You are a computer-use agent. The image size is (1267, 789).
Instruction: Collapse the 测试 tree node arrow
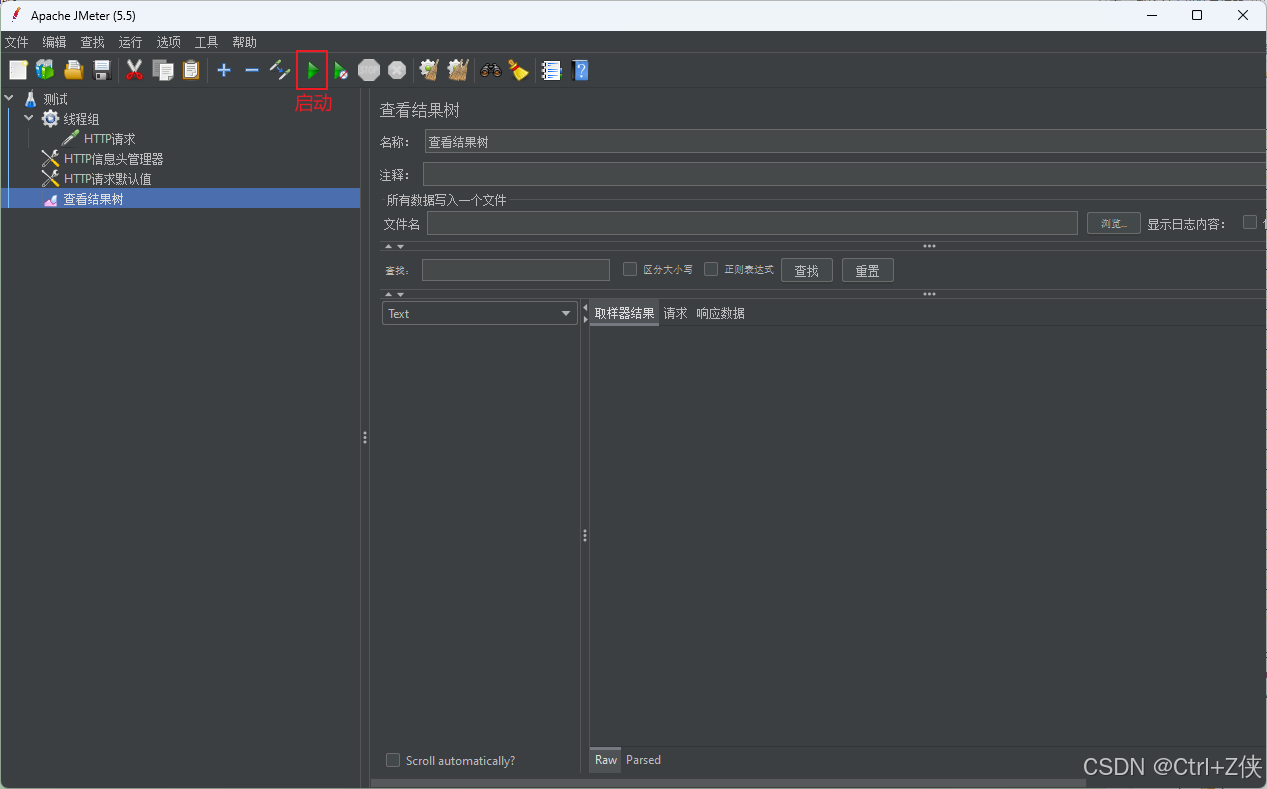click(x=10, y=99)
